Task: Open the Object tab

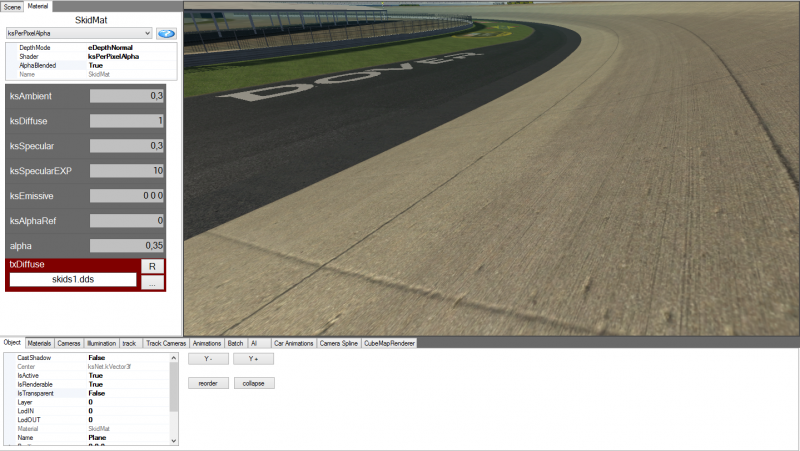Action: coord(12,343)
